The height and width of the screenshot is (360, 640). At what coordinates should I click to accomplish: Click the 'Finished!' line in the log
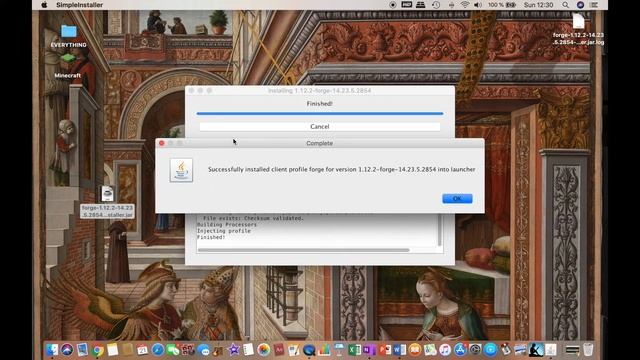click(x=211, y=237)
